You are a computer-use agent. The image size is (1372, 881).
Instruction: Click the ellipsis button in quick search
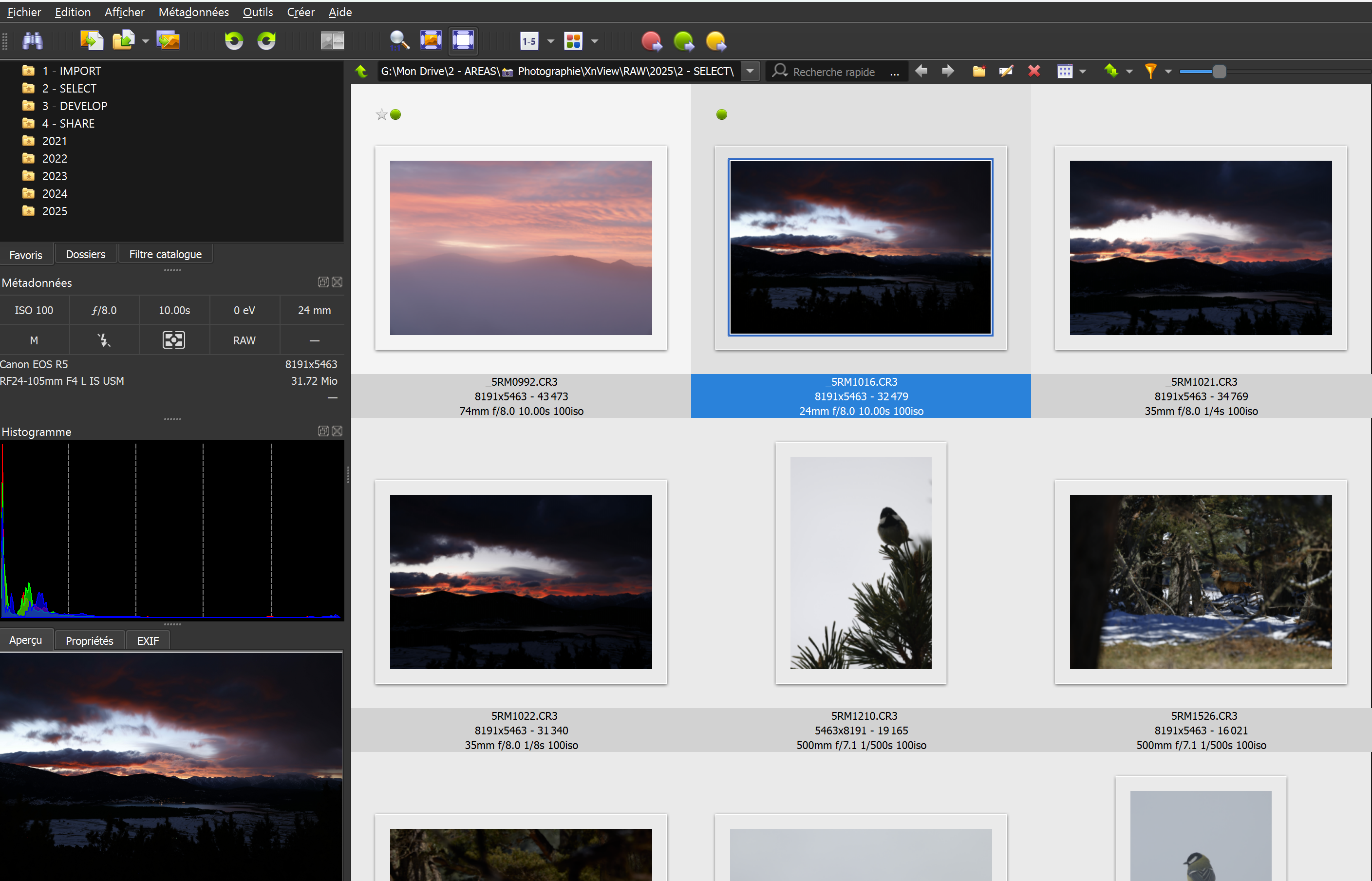(x=895, y=72)
